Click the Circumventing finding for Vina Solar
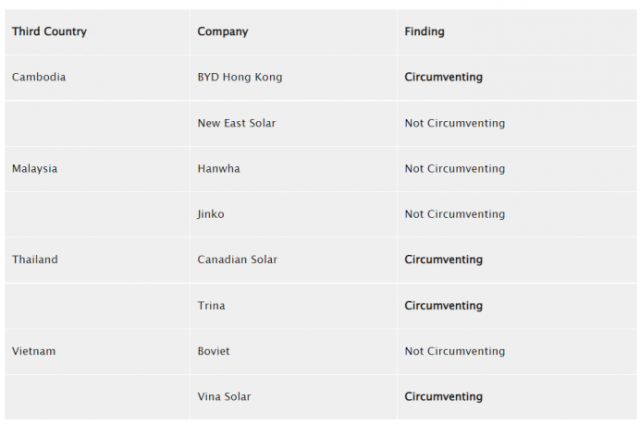Viewport: 640px width, 424px height. pos(443,397)
